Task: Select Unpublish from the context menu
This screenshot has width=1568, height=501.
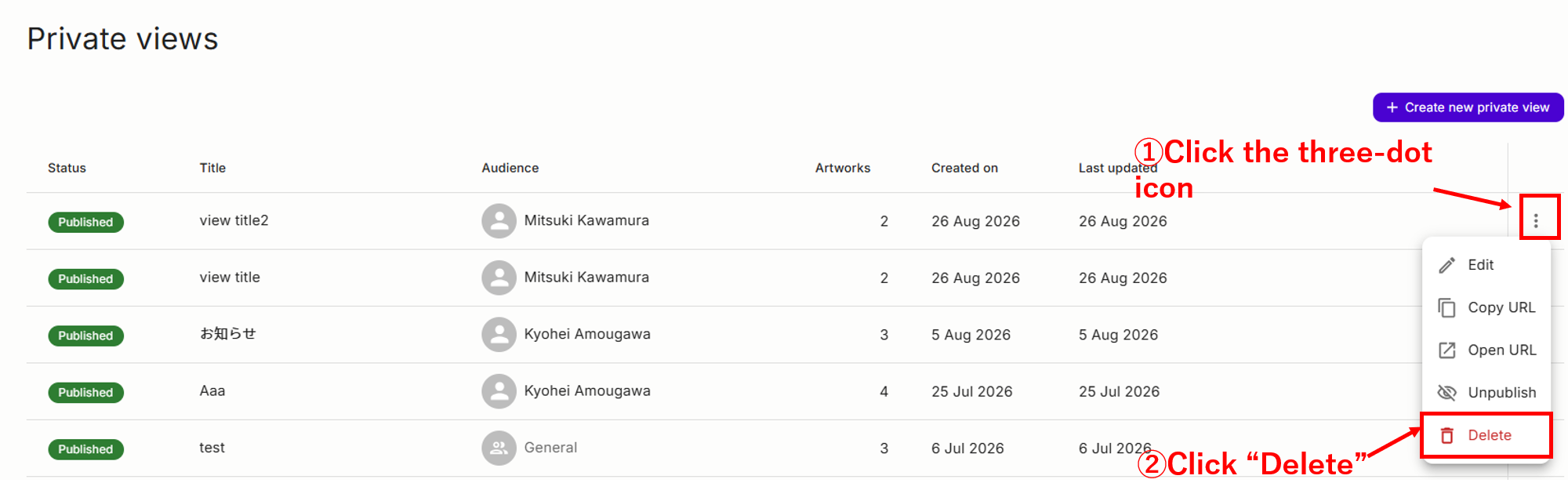Action: [x=1486, y=392]
